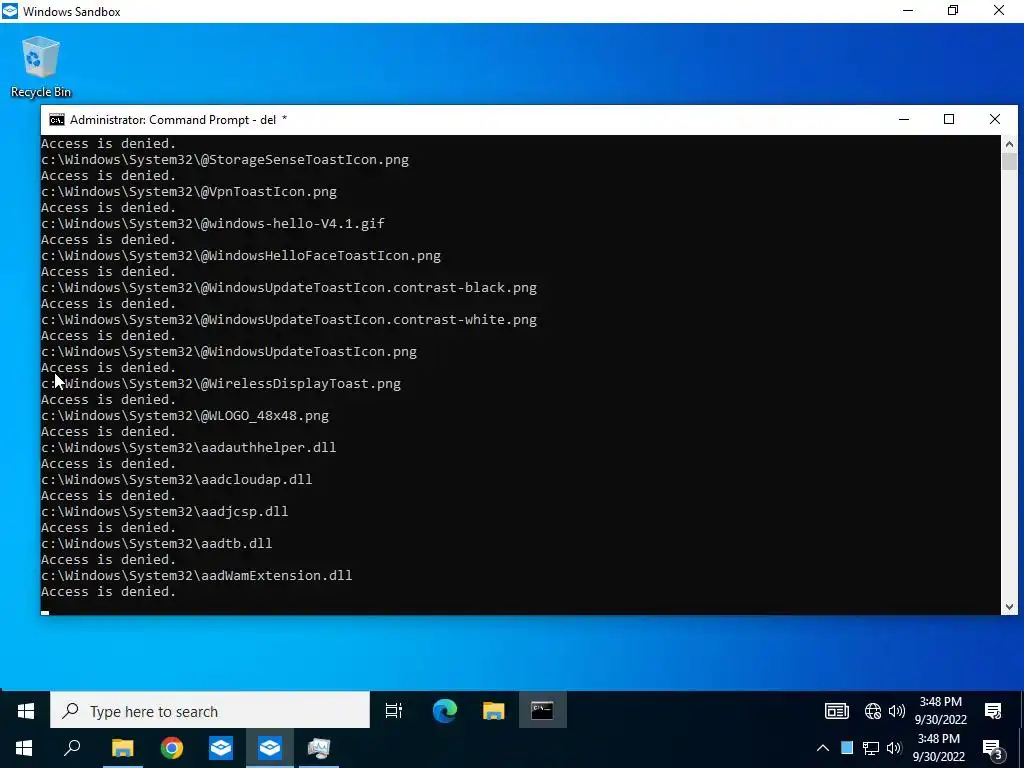Click the sandbox network globe icon
Viewport: 1024px width, 768px height.
tap(872, 711)
